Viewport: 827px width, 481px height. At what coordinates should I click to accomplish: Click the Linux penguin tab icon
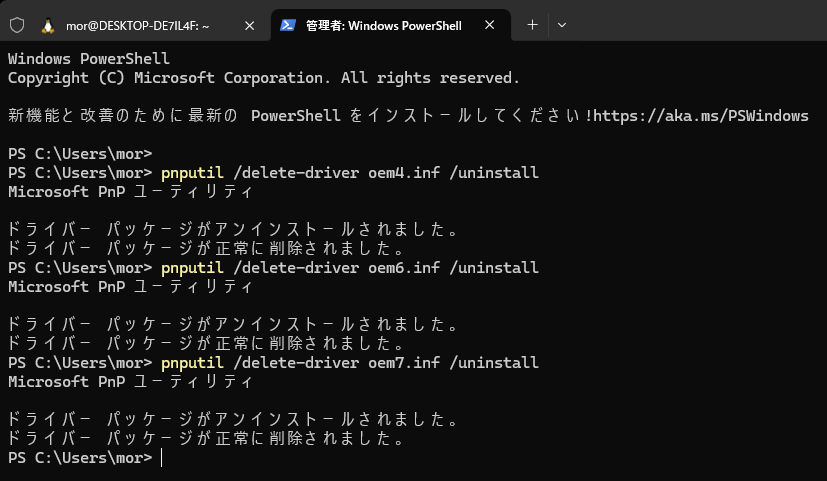click(48, 25)
